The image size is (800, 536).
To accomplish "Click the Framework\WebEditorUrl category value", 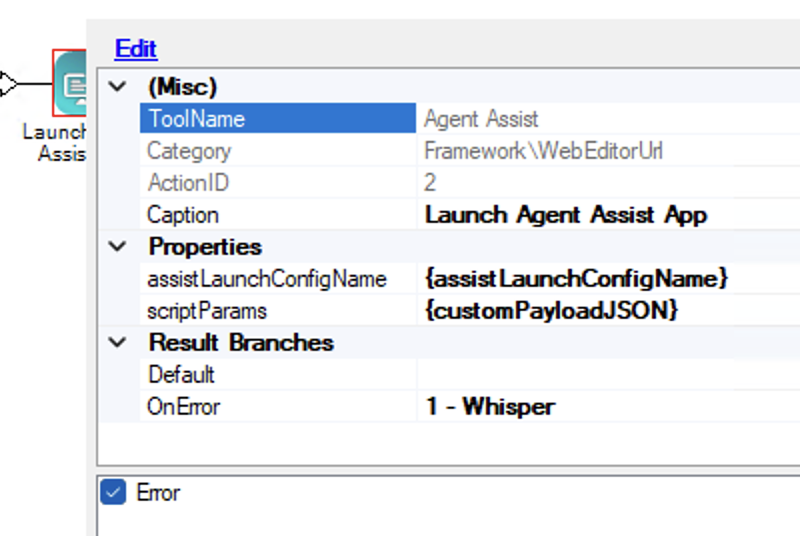I will coord(543,151).
